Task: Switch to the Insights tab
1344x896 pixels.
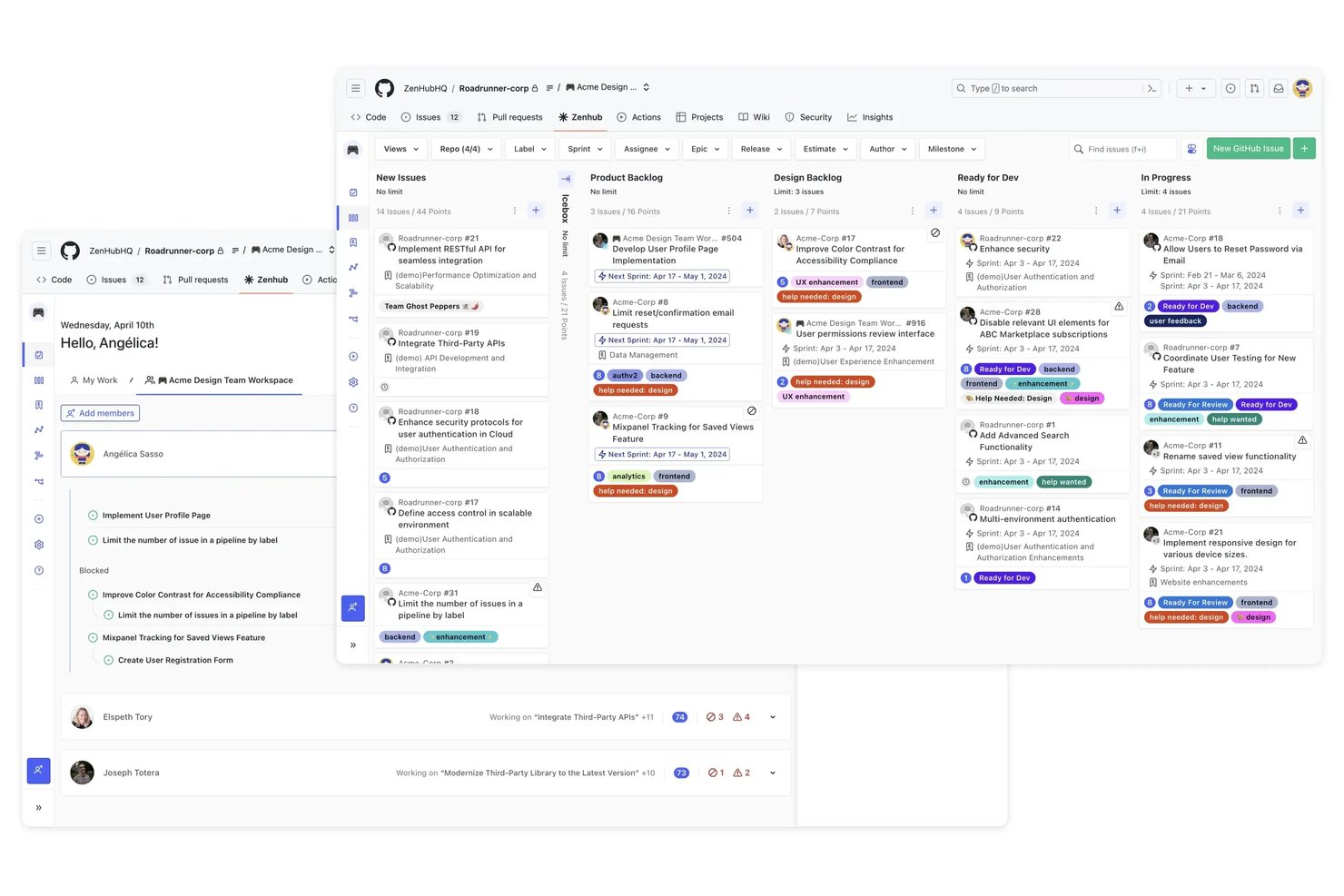Action: click(x=870, y=117)
